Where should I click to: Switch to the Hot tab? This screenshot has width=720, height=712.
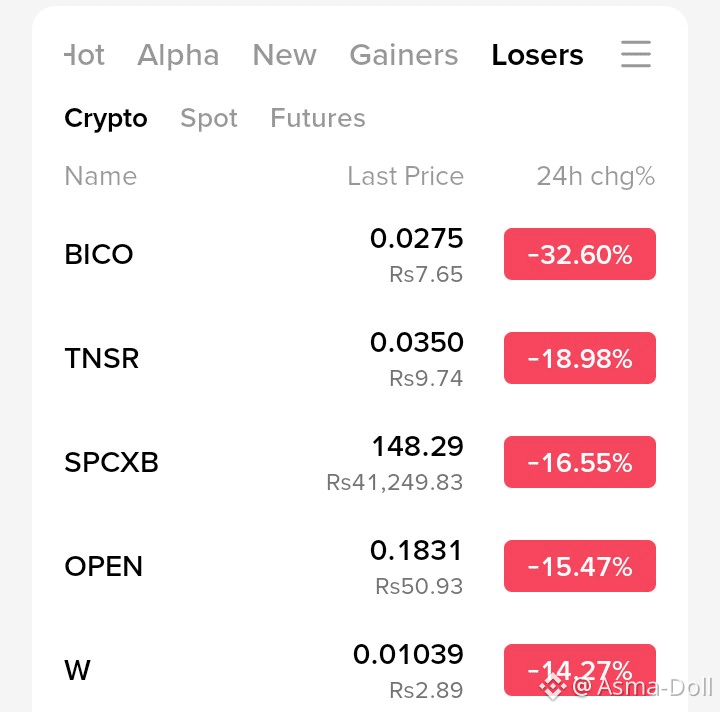pos(84,55)
